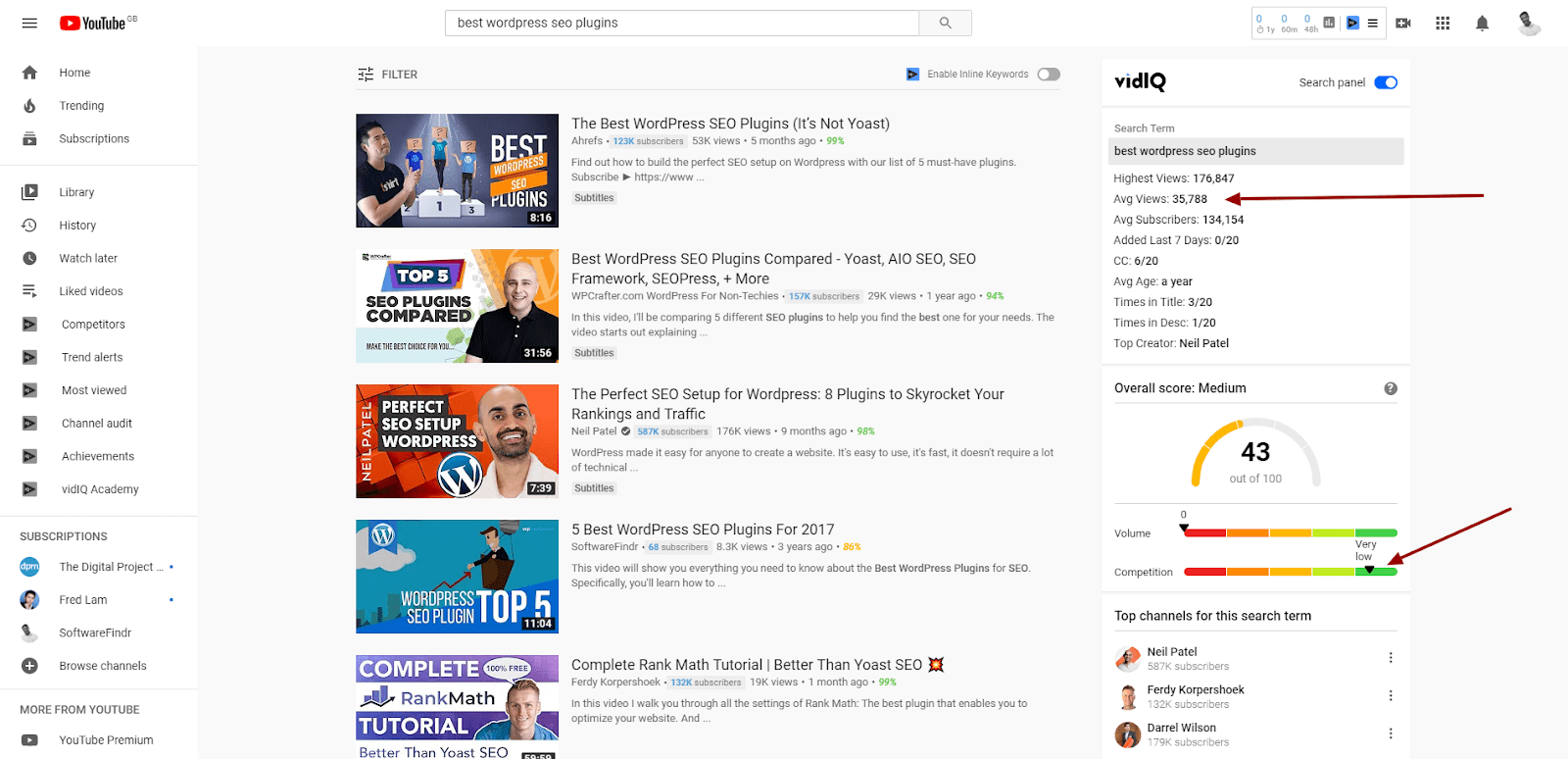Viewport: 1568px width, 759px height.
Task: Click Search Term field in vidIQ panel
Action: click(x=1256, y=151)
